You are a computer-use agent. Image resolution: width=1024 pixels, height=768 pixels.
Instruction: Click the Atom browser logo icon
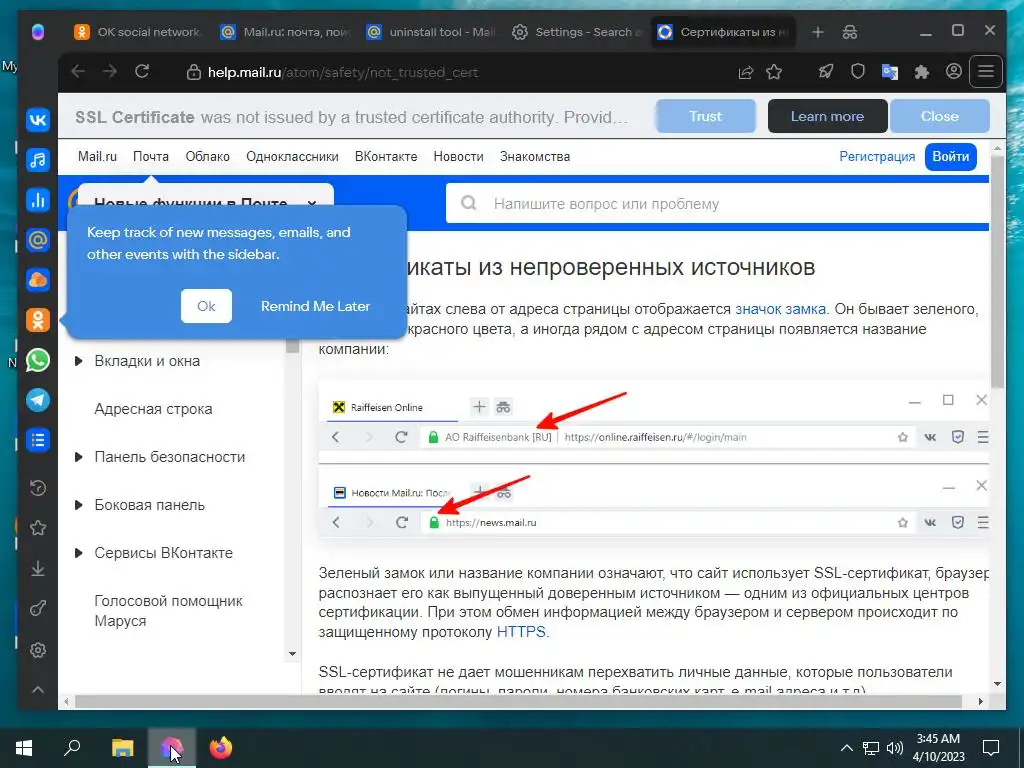coord(38,31)
